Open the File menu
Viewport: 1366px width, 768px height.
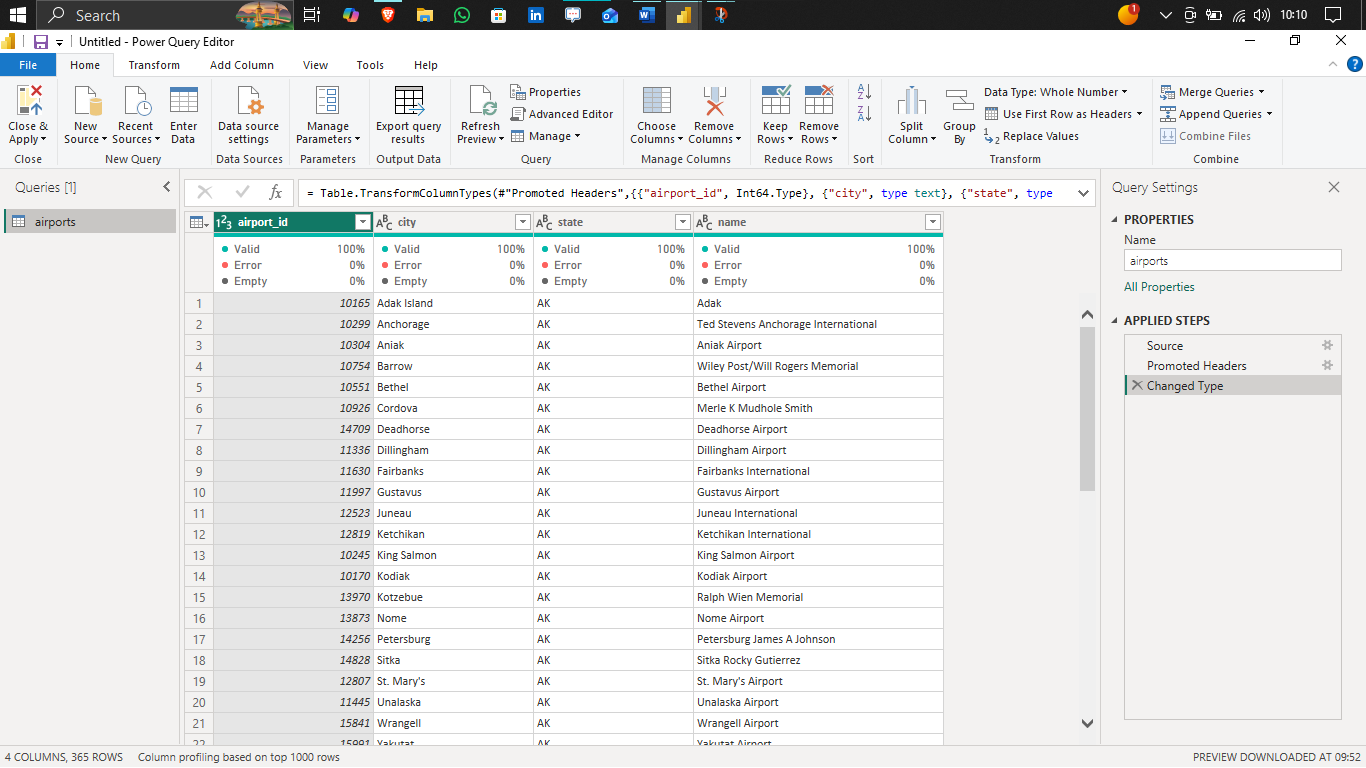pyautogui.click(x=28, y=64)
